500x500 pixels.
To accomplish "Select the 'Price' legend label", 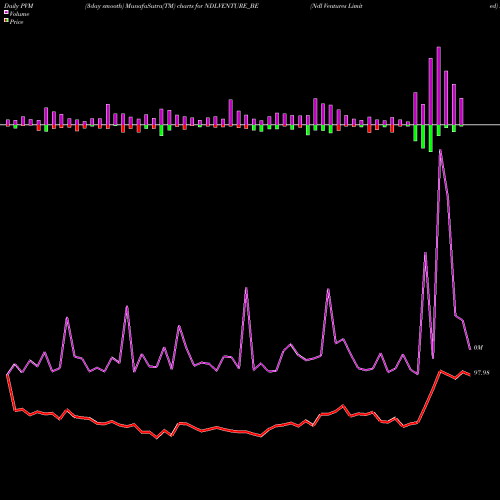I will [16, 22].
